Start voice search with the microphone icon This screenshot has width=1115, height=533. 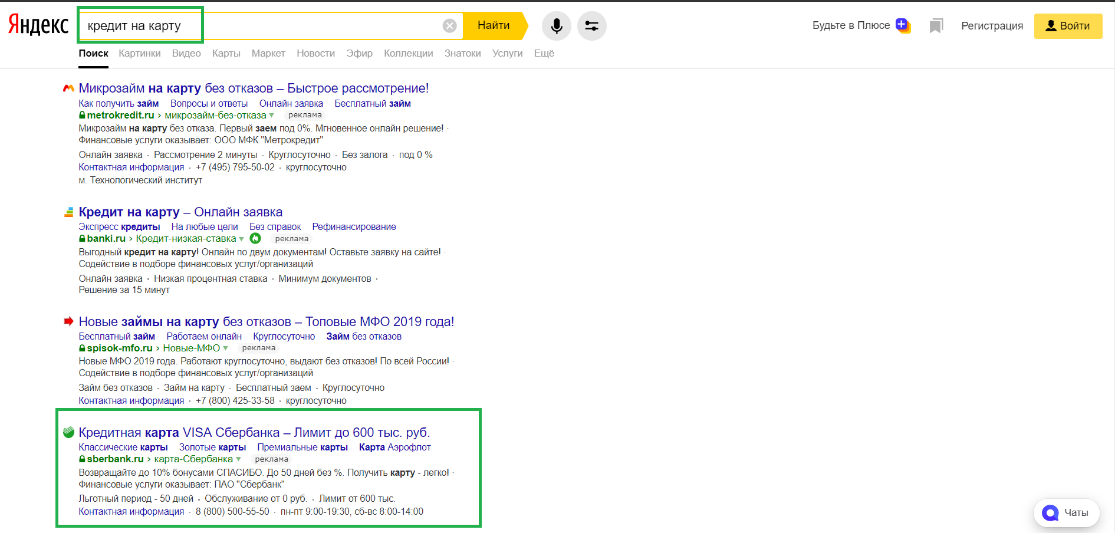click(556, 26)
